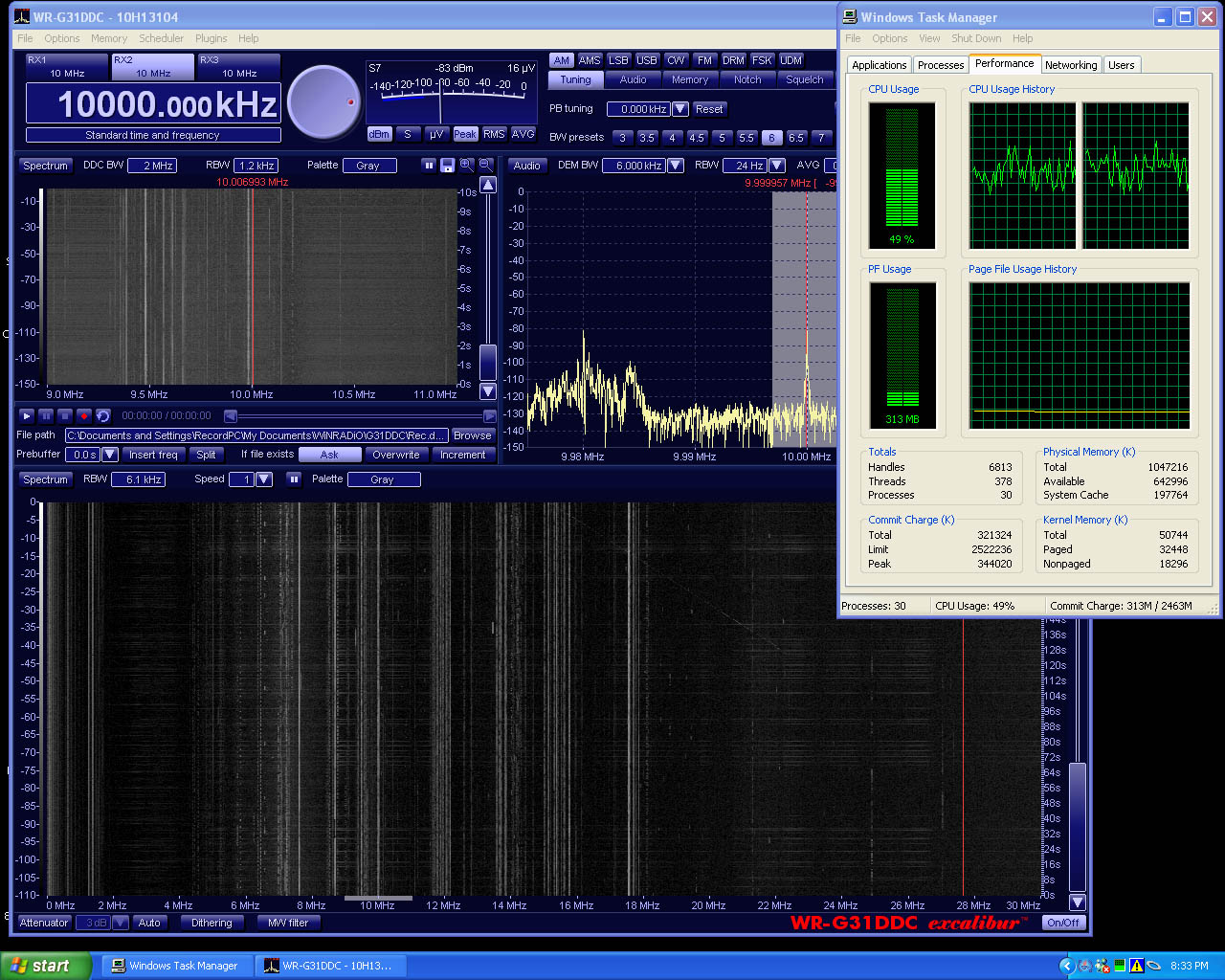Start playback with the recorder play button
The image size is (1225, 980).
point(27,415)
